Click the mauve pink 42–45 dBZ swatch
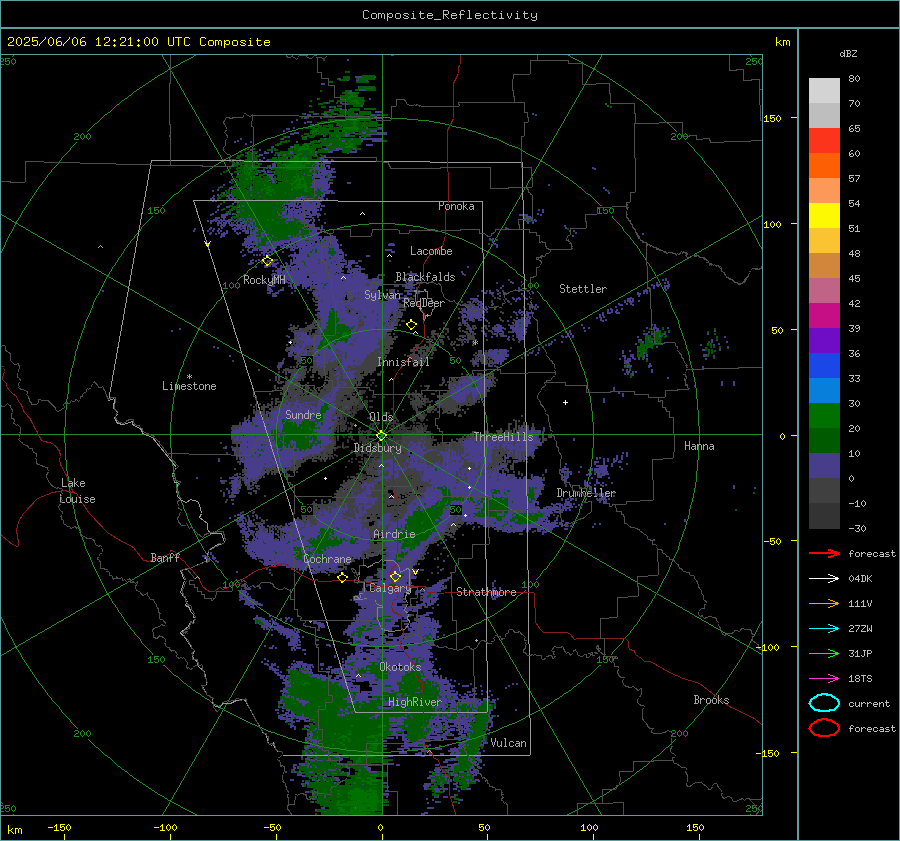 pos(824,290)
